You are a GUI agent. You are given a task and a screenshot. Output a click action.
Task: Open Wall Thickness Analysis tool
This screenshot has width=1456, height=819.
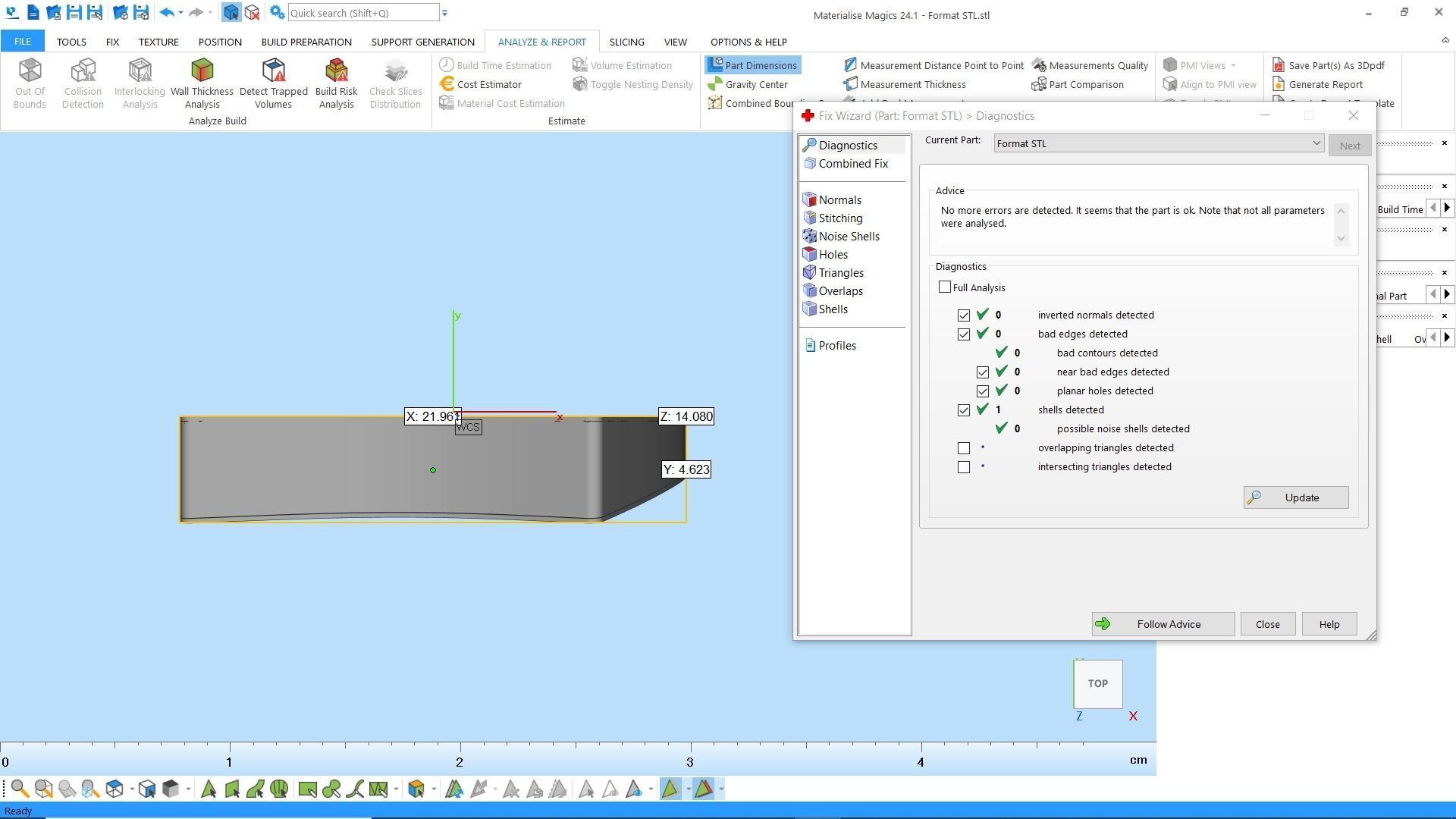pyautogui.click(x=202, y=83)
